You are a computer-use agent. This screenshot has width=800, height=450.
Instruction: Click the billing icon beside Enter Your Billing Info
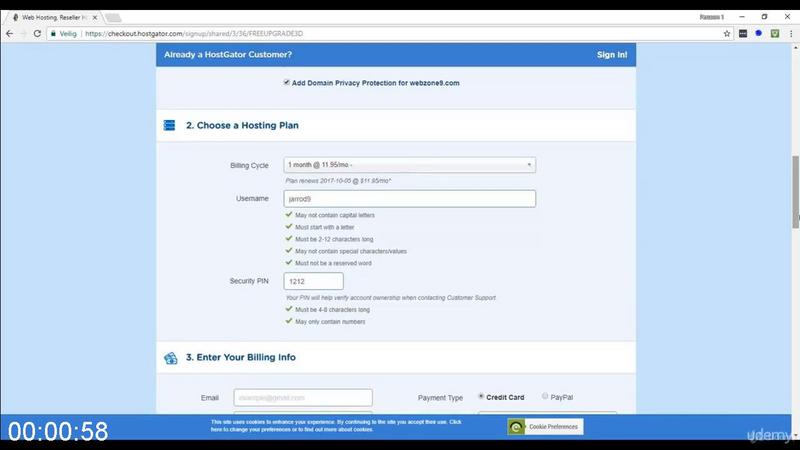[x=170, y=358]
